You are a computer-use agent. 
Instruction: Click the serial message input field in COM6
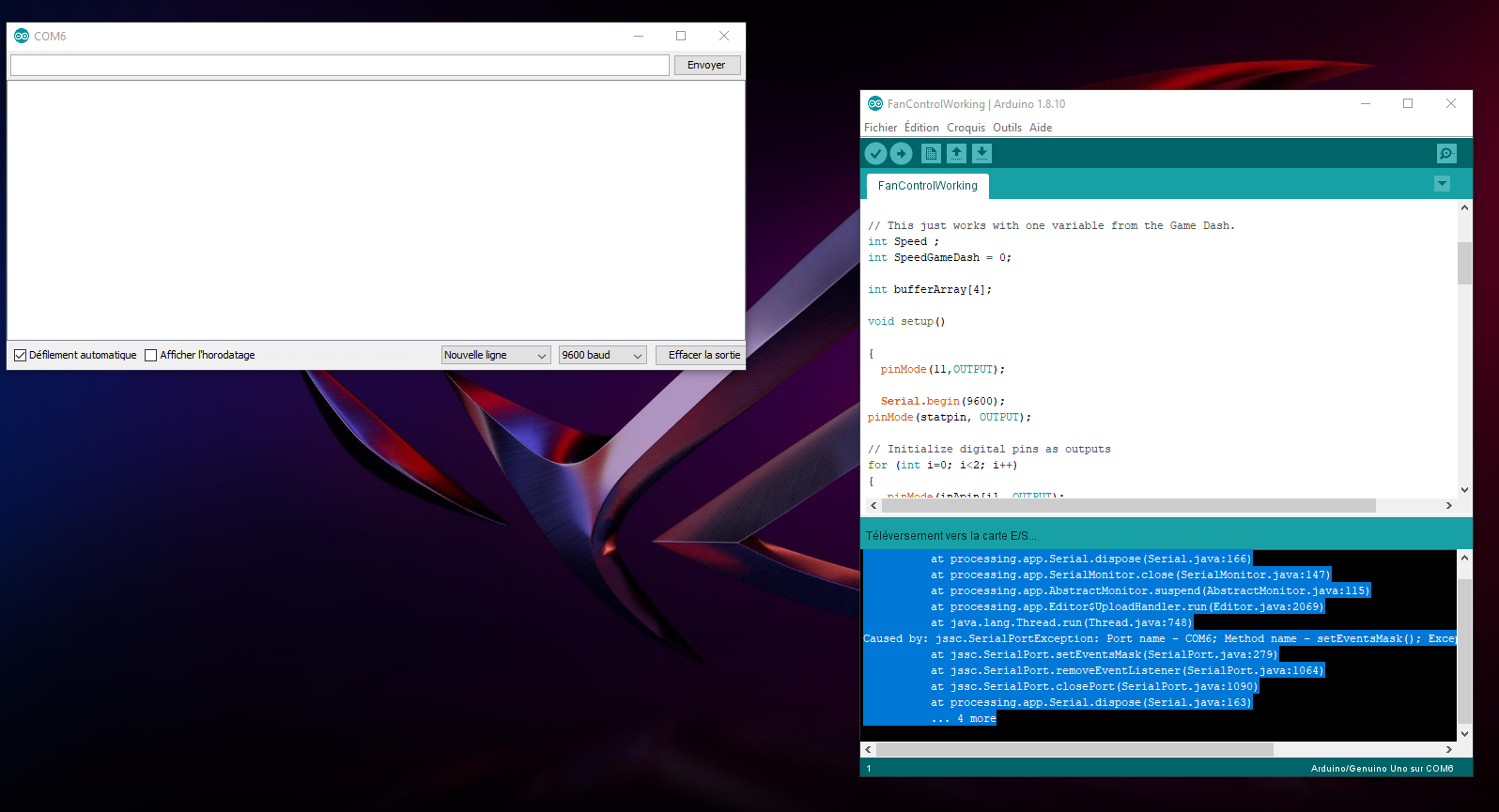[339, 65]
